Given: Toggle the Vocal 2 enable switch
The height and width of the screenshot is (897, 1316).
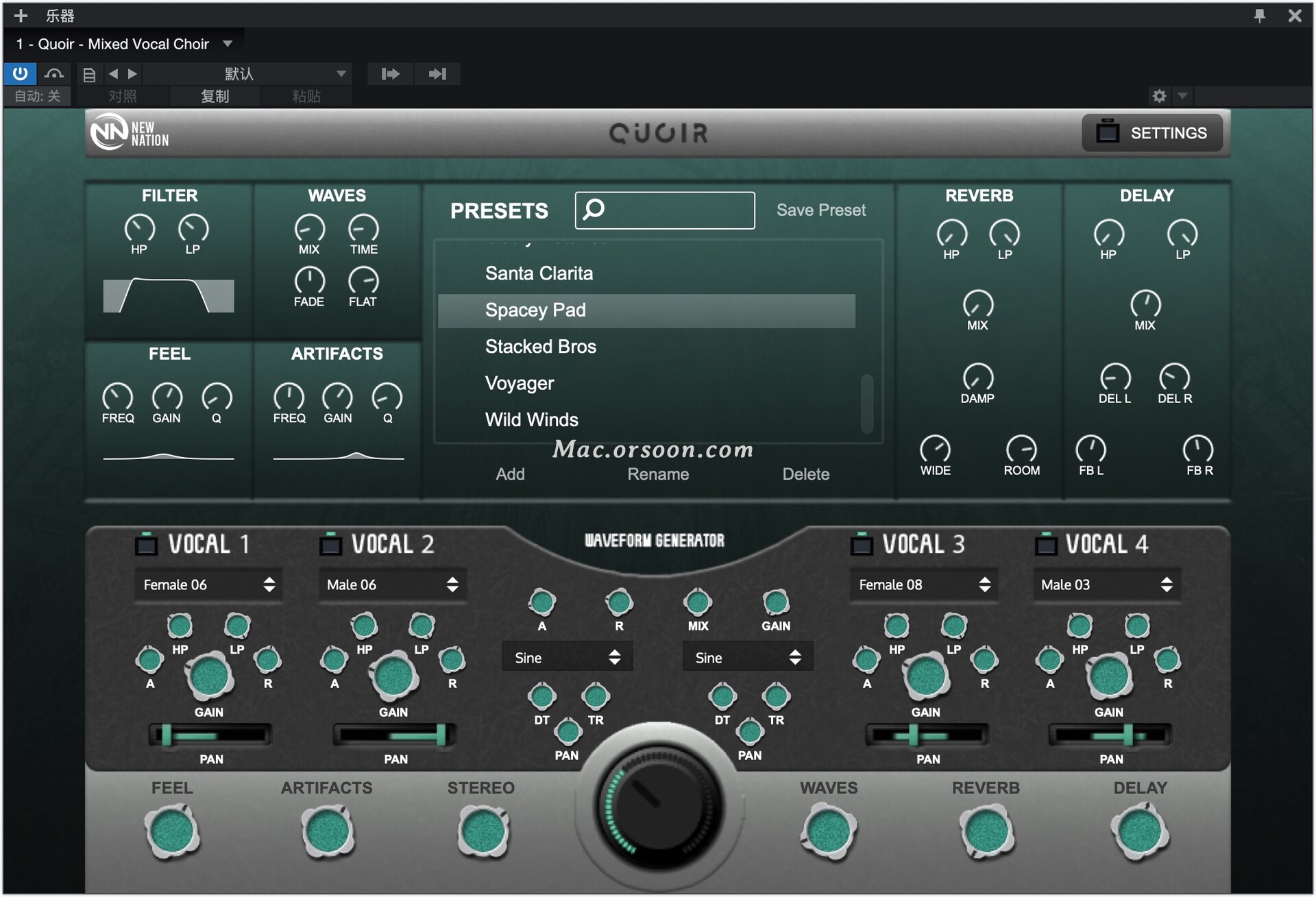Looking at the screenshot, I should [x=330, y=544].
